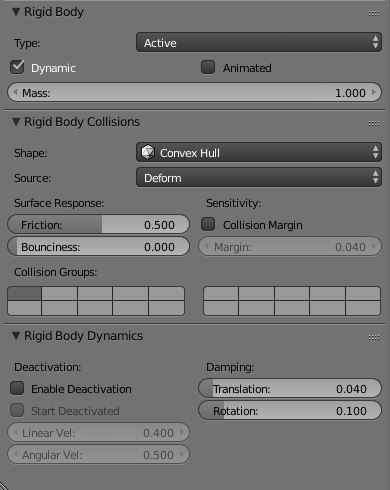Click the Rigid Body Collisions panel grip

(374, 123)
